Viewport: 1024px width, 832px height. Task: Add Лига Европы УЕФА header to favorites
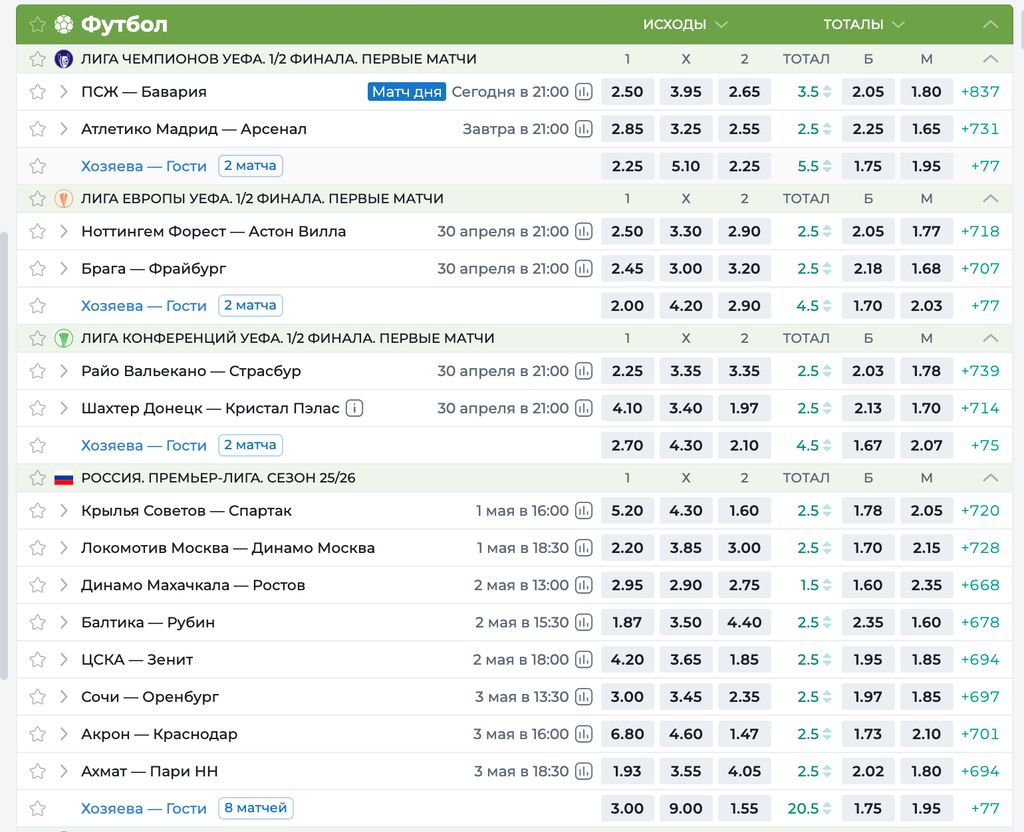point(37,199)
